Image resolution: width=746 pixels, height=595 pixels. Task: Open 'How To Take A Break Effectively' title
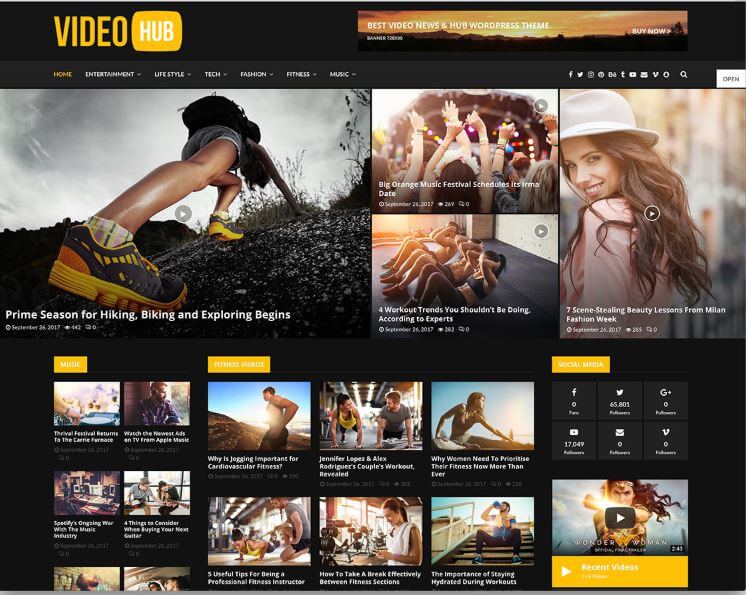coord(370,578)
